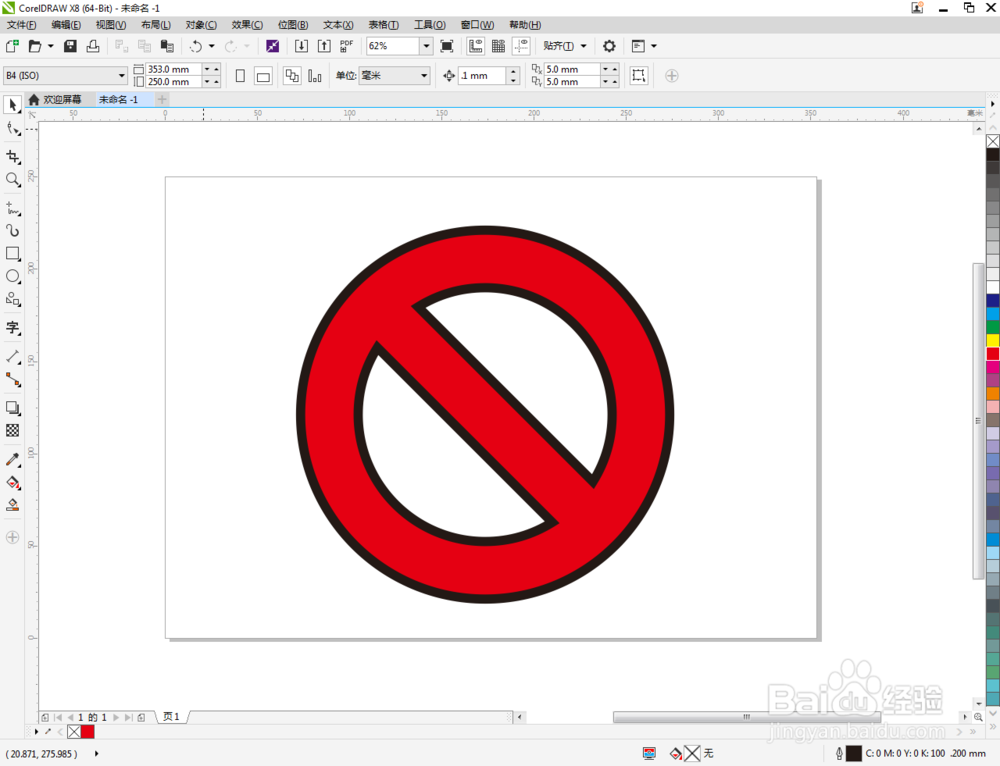This screenshot has width=1000, height=766.
Task: Switch to the Welcome Screen tab
Action: [x=55, y=99]
